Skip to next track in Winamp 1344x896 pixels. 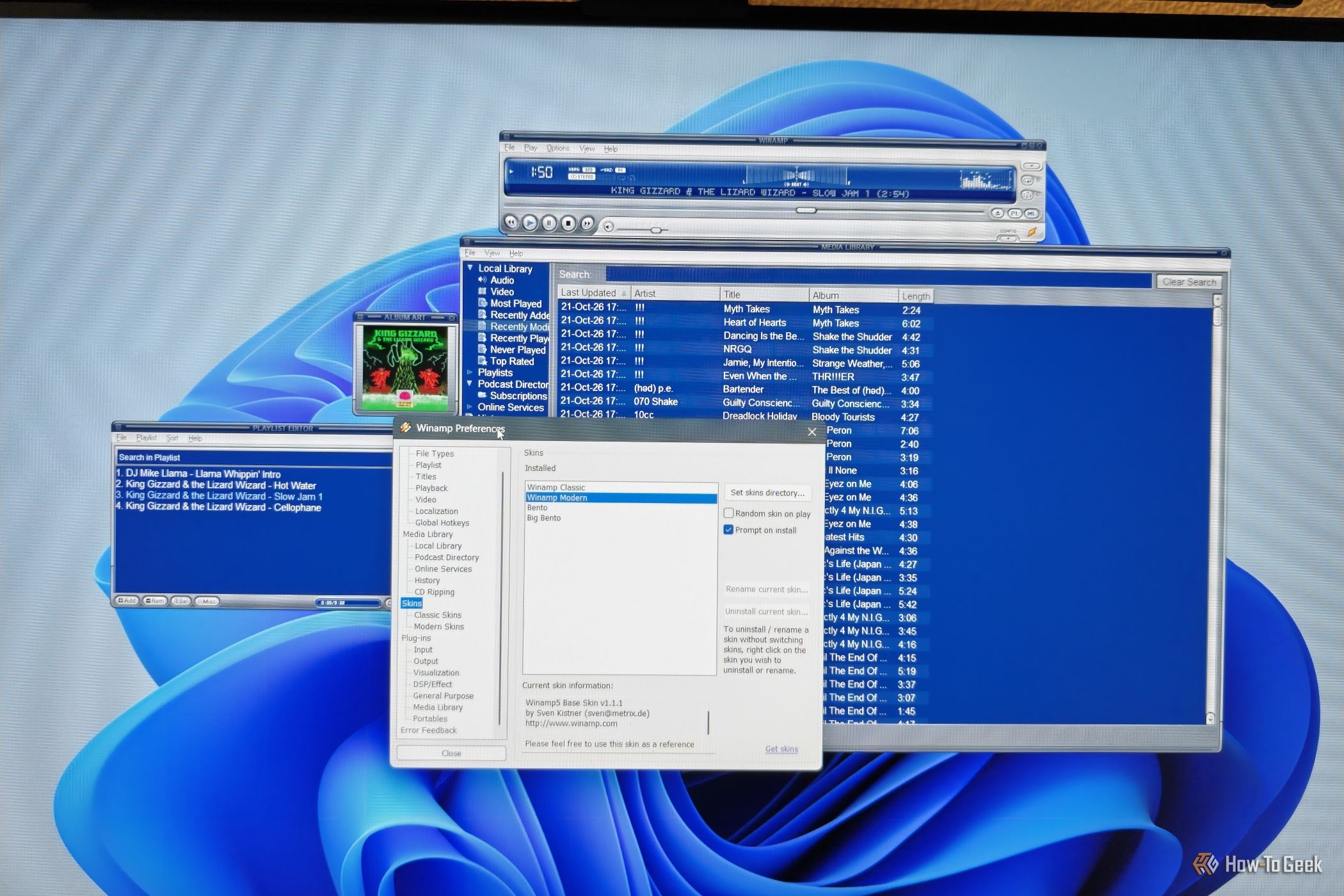[x=588, y=223]
